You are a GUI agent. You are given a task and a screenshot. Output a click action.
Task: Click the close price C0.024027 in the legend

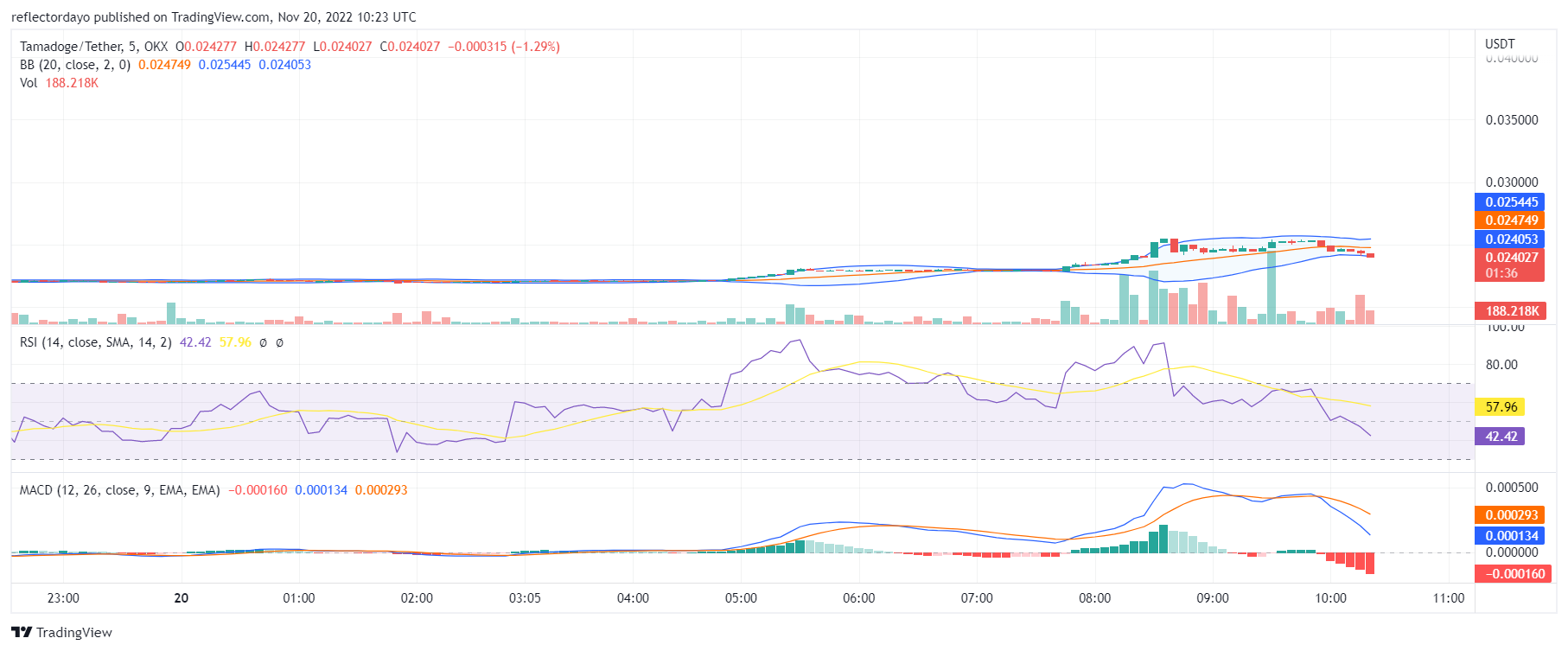410,47
